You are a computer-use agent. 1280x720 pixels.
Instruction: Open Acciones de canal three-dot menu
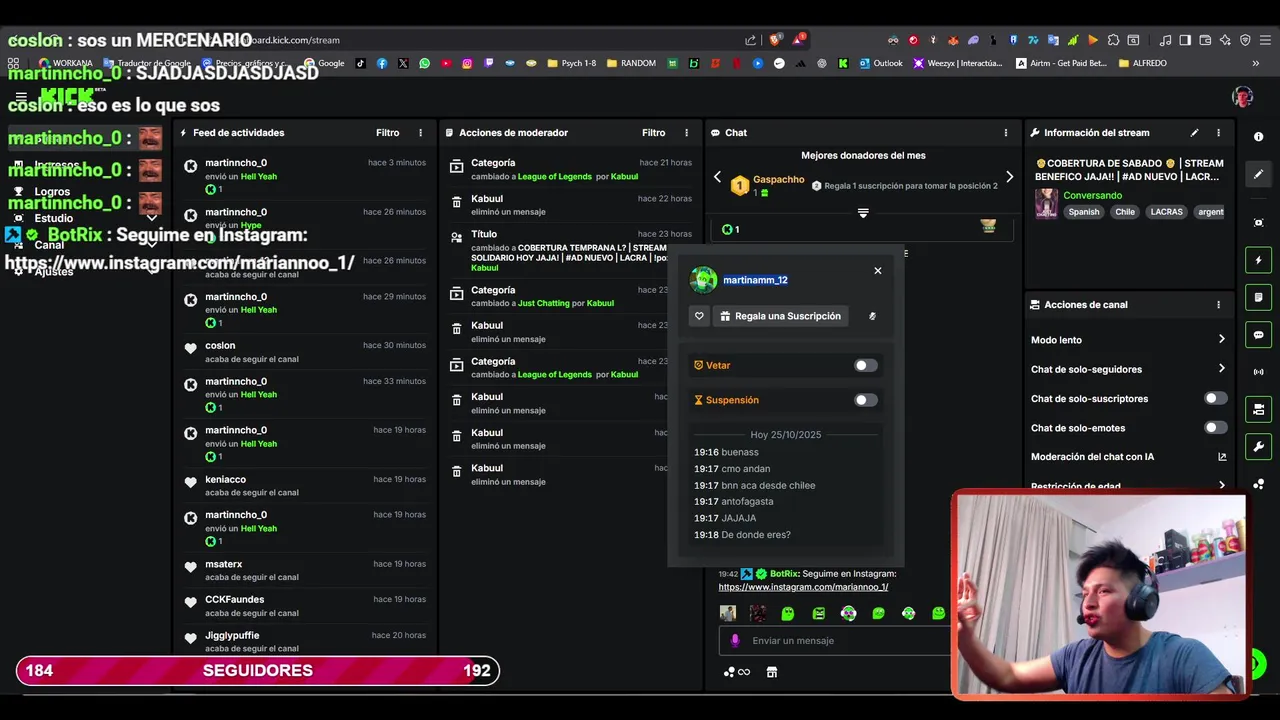click(1218, 305)
